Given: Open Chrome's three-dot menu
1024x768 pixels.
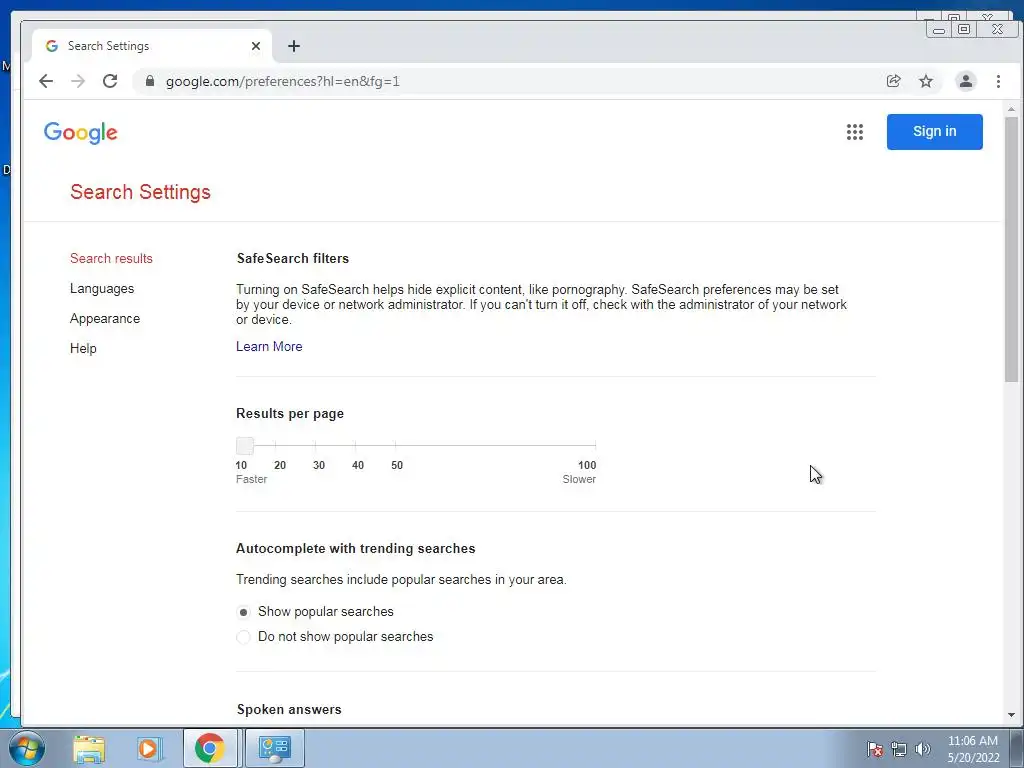Looking at the screenshot, I should click(998, 81).
